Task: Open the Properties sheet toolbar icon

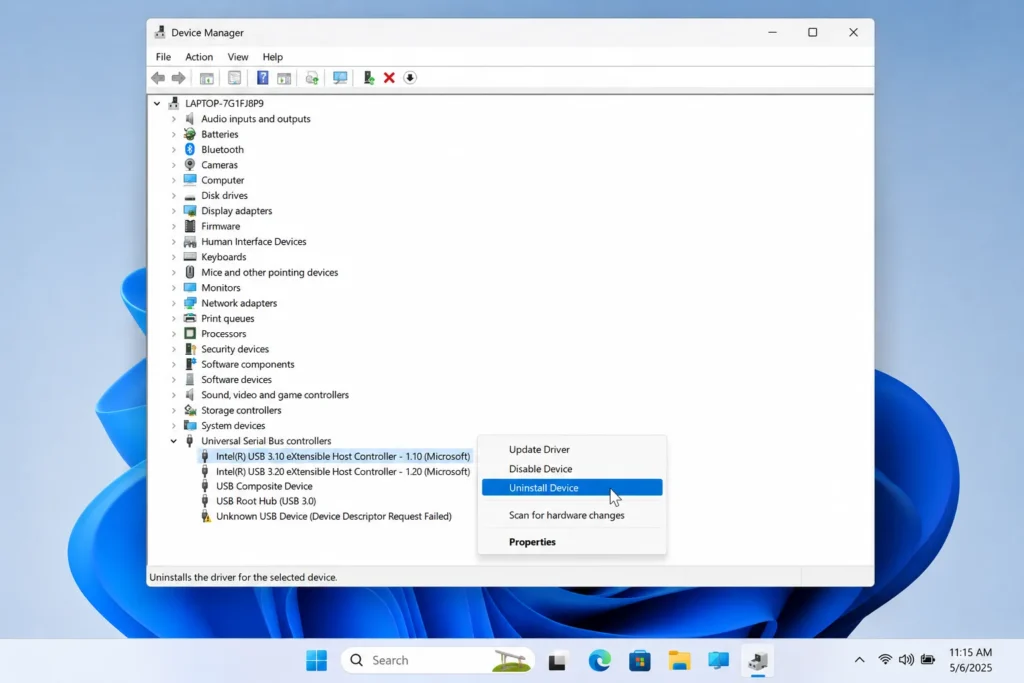Action: (x=234, y=78)
